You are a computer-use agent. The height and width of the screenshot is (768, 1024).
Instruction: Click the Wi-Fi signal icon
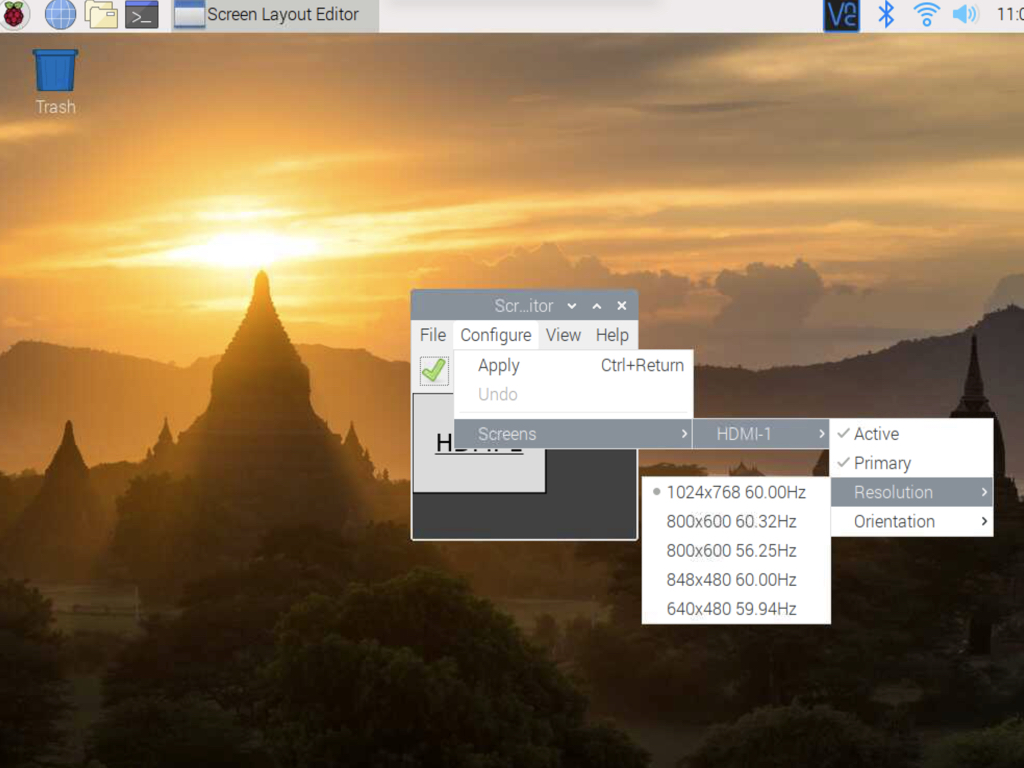(x=925, y=15)
